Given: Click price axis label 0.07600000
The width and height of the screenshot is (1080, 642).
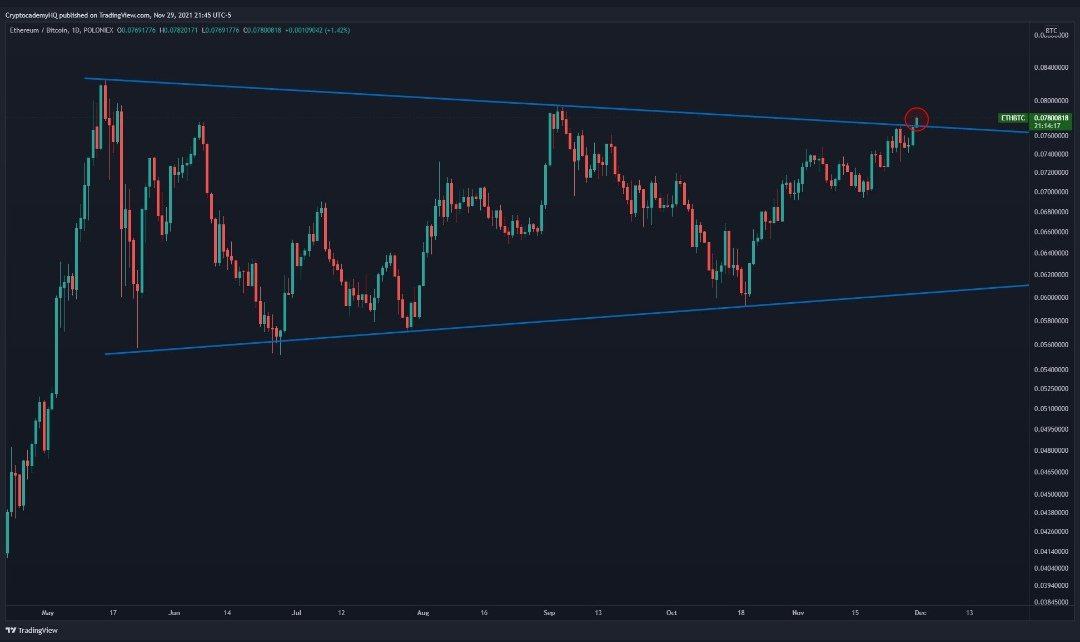Looking at the screenshot, I should [x=1051, y=136].
